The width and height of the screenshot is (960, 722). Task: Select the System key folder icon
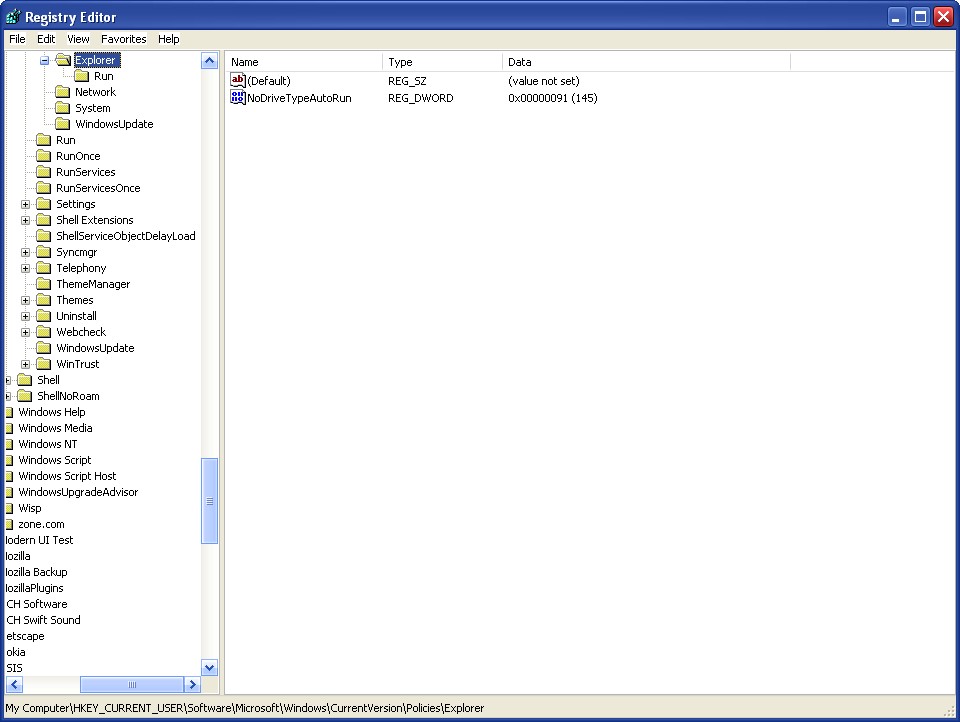(x=62, y=108)
